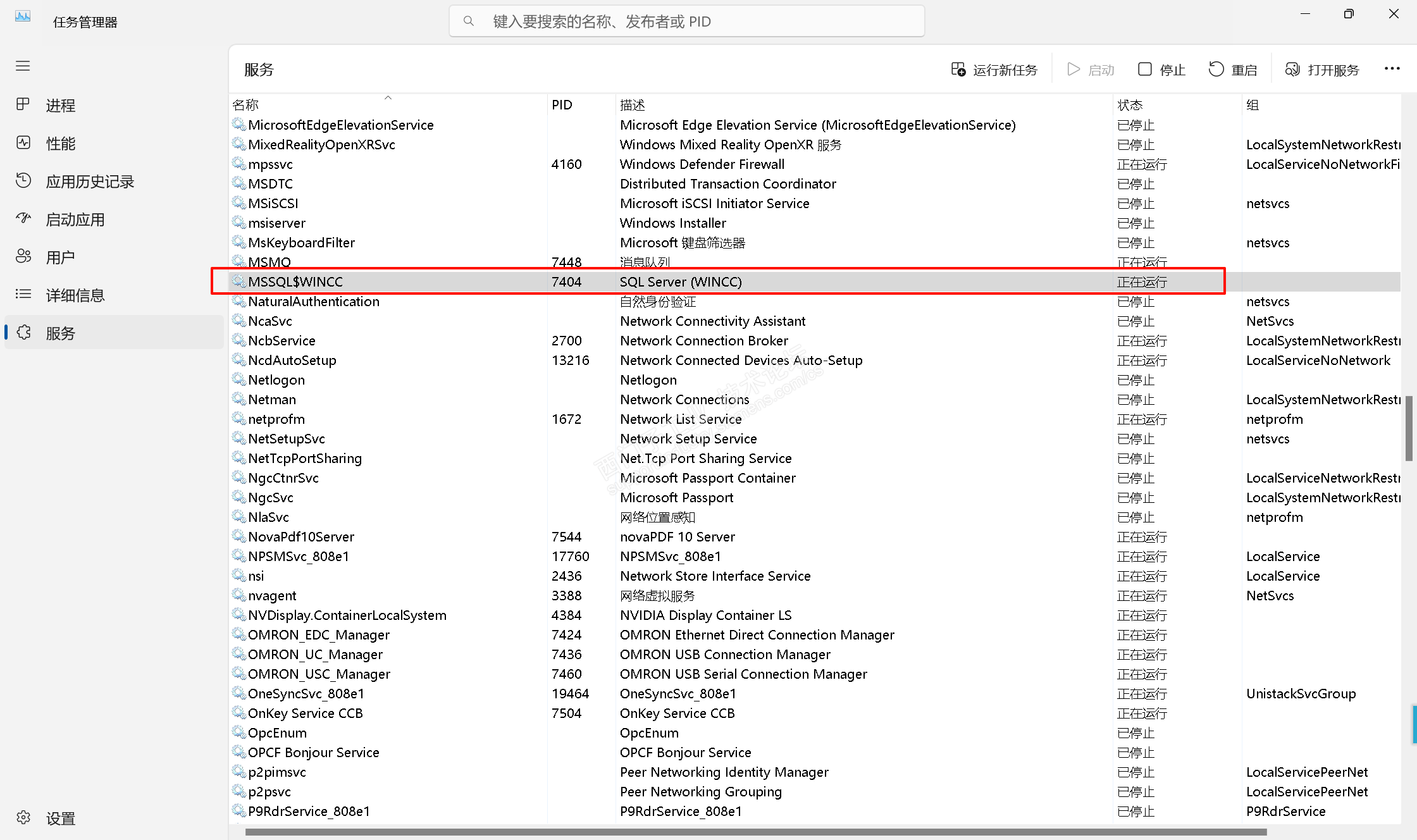The width and height of the screenshot is (1417, 840).
Task: Open the Processes (进程) page
Action: tap(60, 105)
